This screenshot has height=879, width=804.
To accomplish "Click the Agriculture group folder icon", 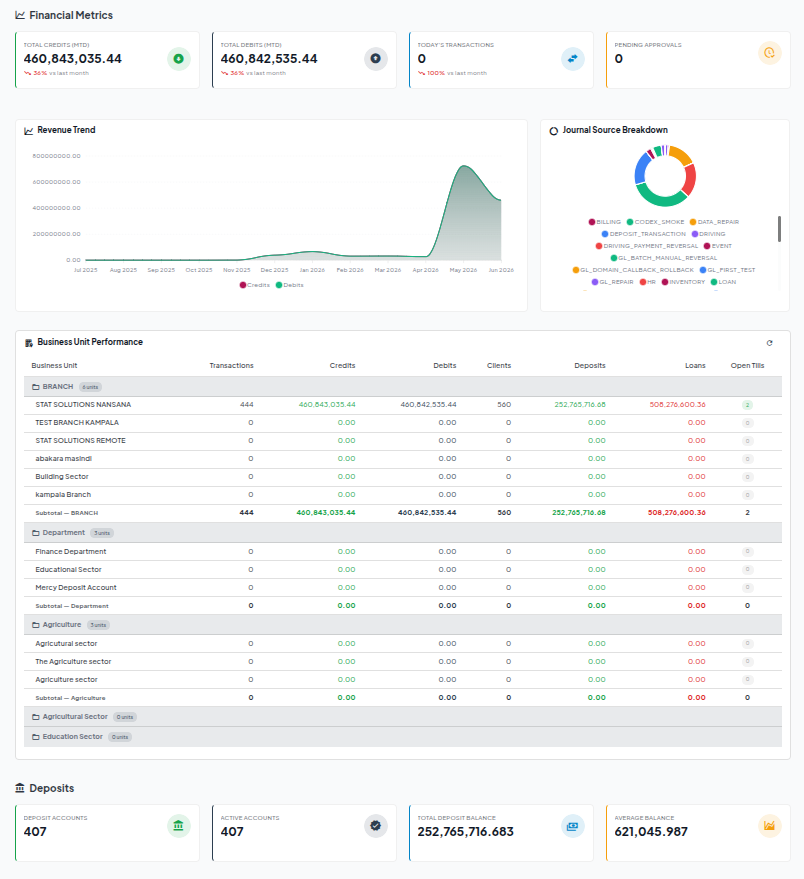I will pos(36,624).
